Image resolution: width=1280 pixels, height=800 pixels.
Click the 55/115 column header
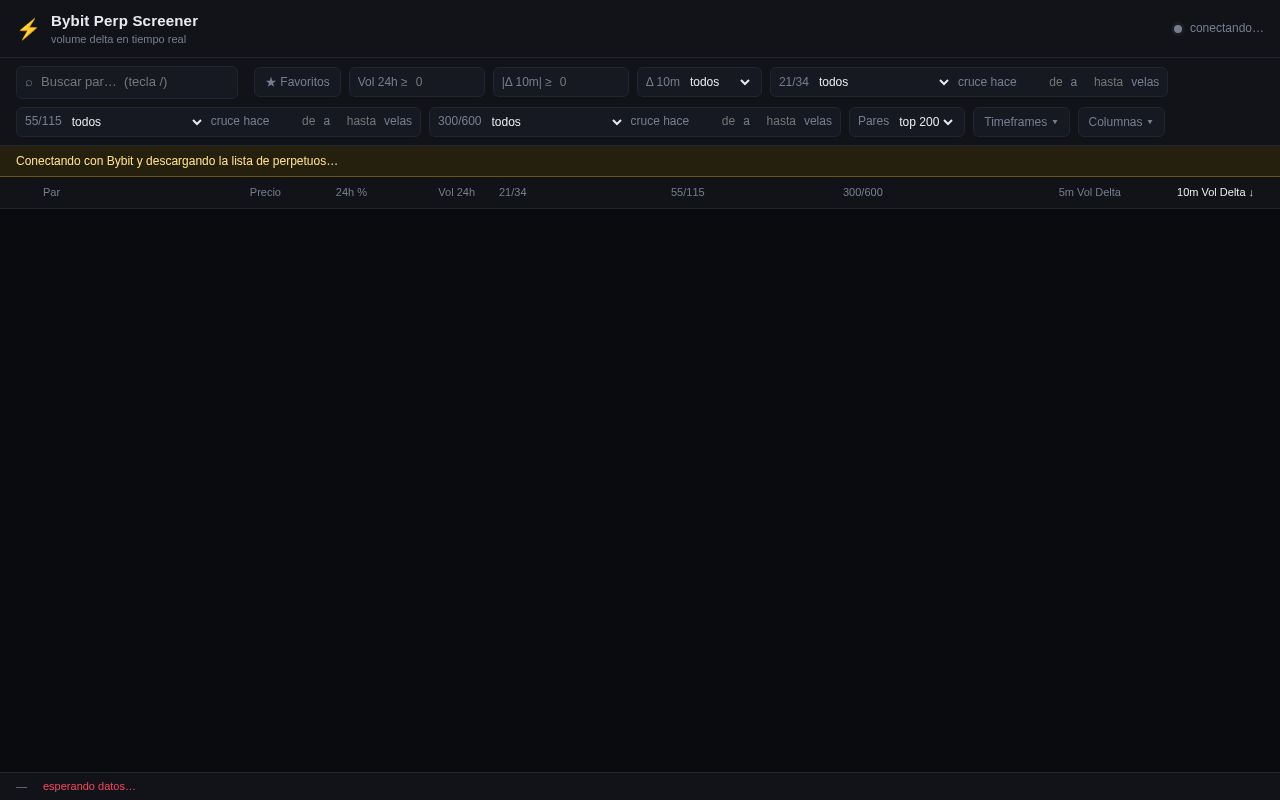pos(688,192)
